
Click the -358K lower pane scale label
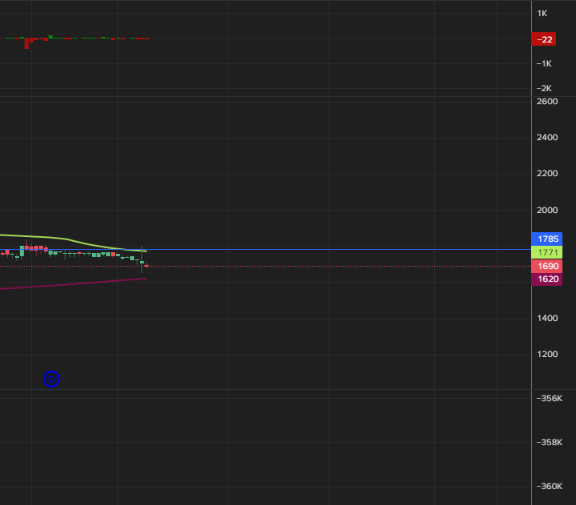[549, 442]
